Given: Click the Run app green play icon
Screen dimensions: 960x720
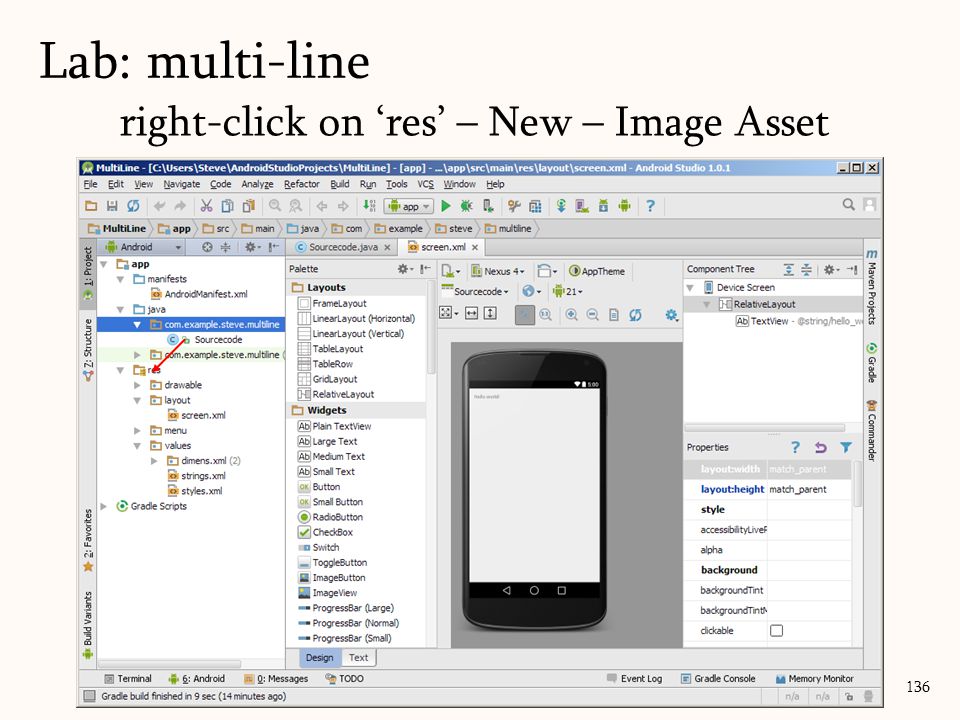Looking at the screenshot, I should (x=446, y=206).
